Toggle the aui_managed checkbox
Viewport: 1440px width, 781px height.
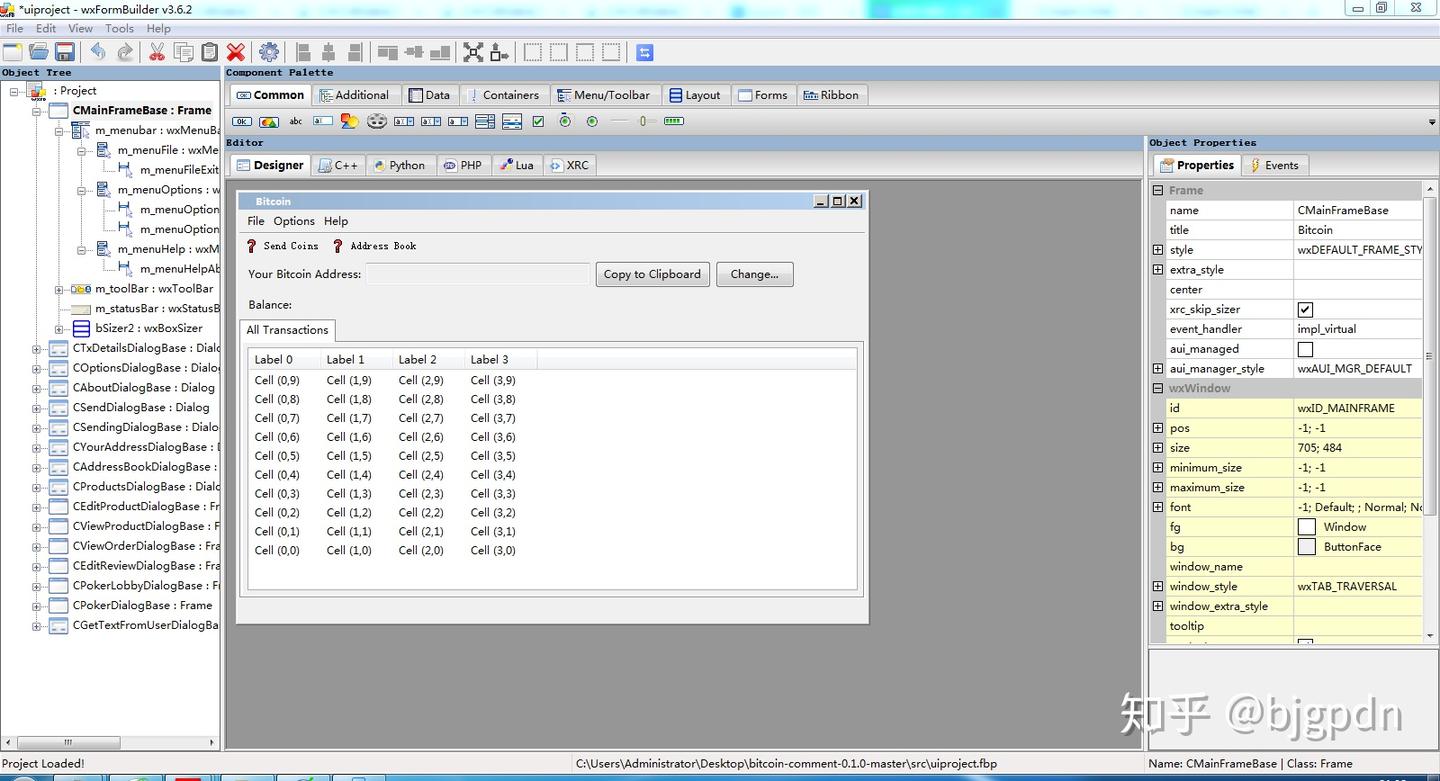pyautogui.click(x=1305, y=349)
